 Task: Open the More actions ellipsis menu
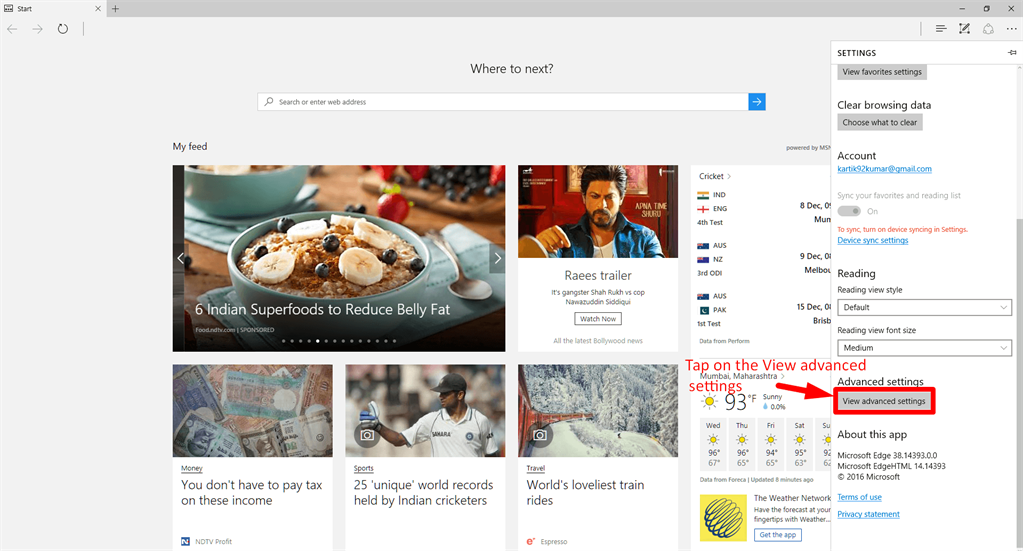point(1011,29)
